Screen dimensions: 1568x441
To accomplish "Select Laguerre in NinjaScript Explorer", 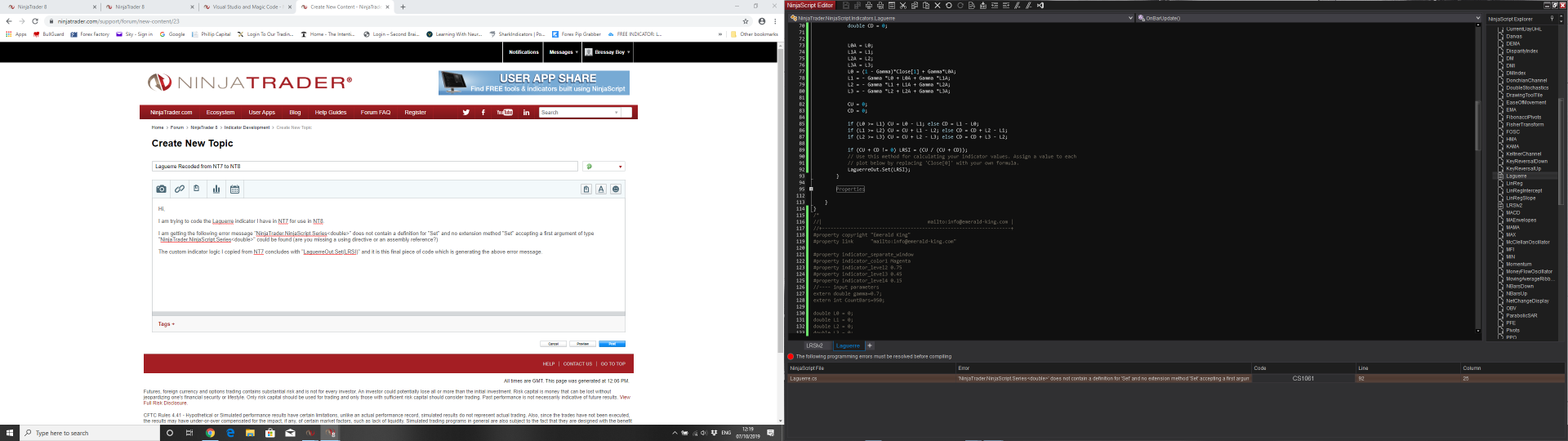I will click(x=1516, y=176).
